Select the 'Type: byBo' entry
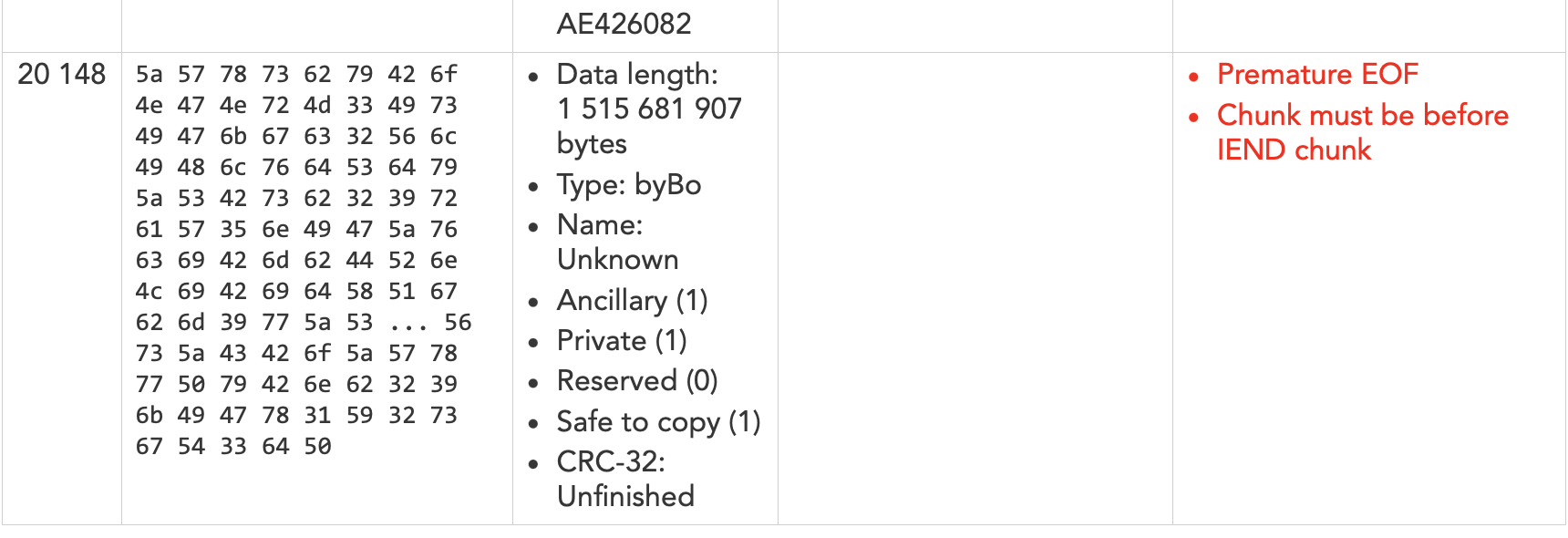1568x538 pixels. point(629,185)
